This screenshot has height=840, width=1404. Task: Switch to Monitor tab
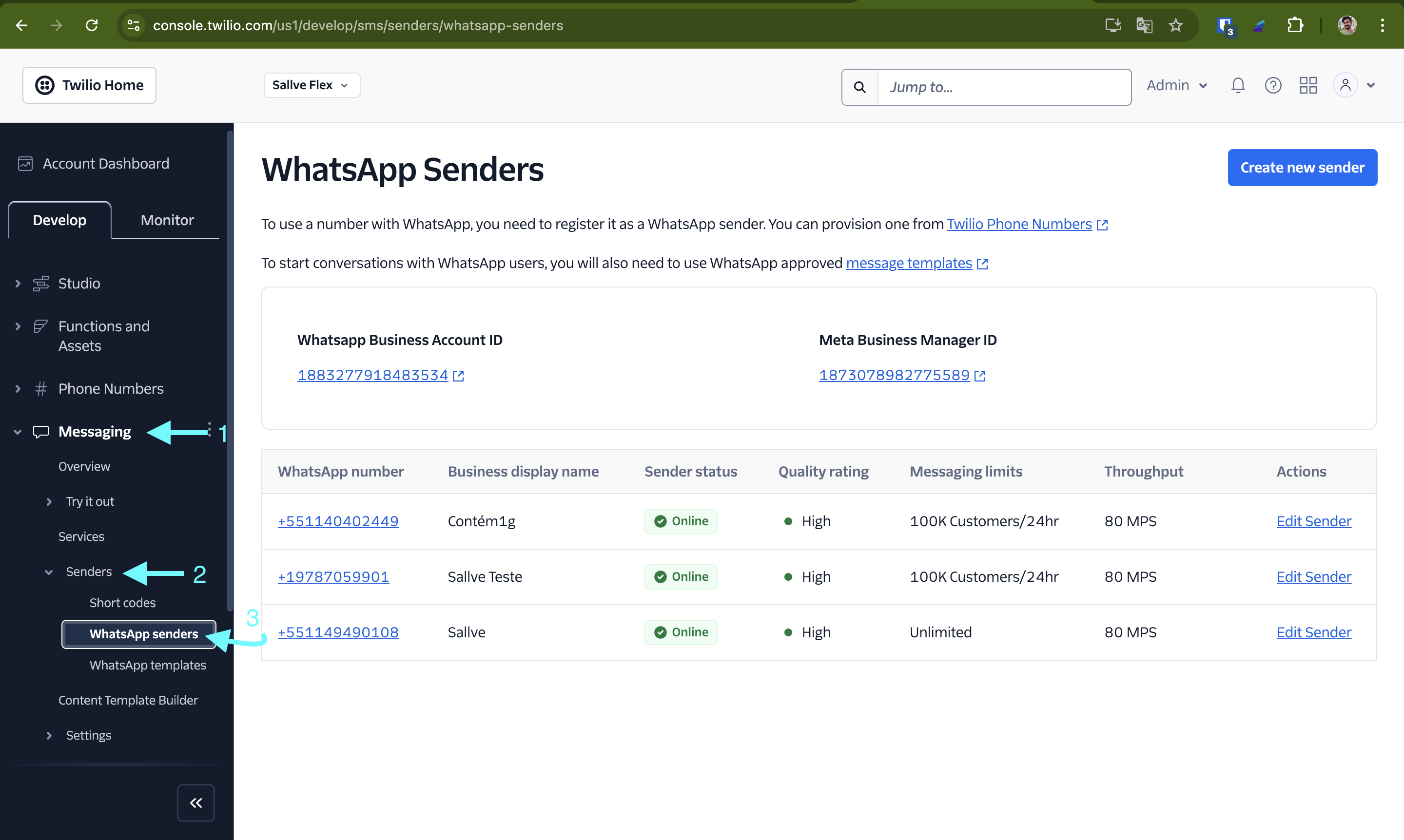point(167,220)
